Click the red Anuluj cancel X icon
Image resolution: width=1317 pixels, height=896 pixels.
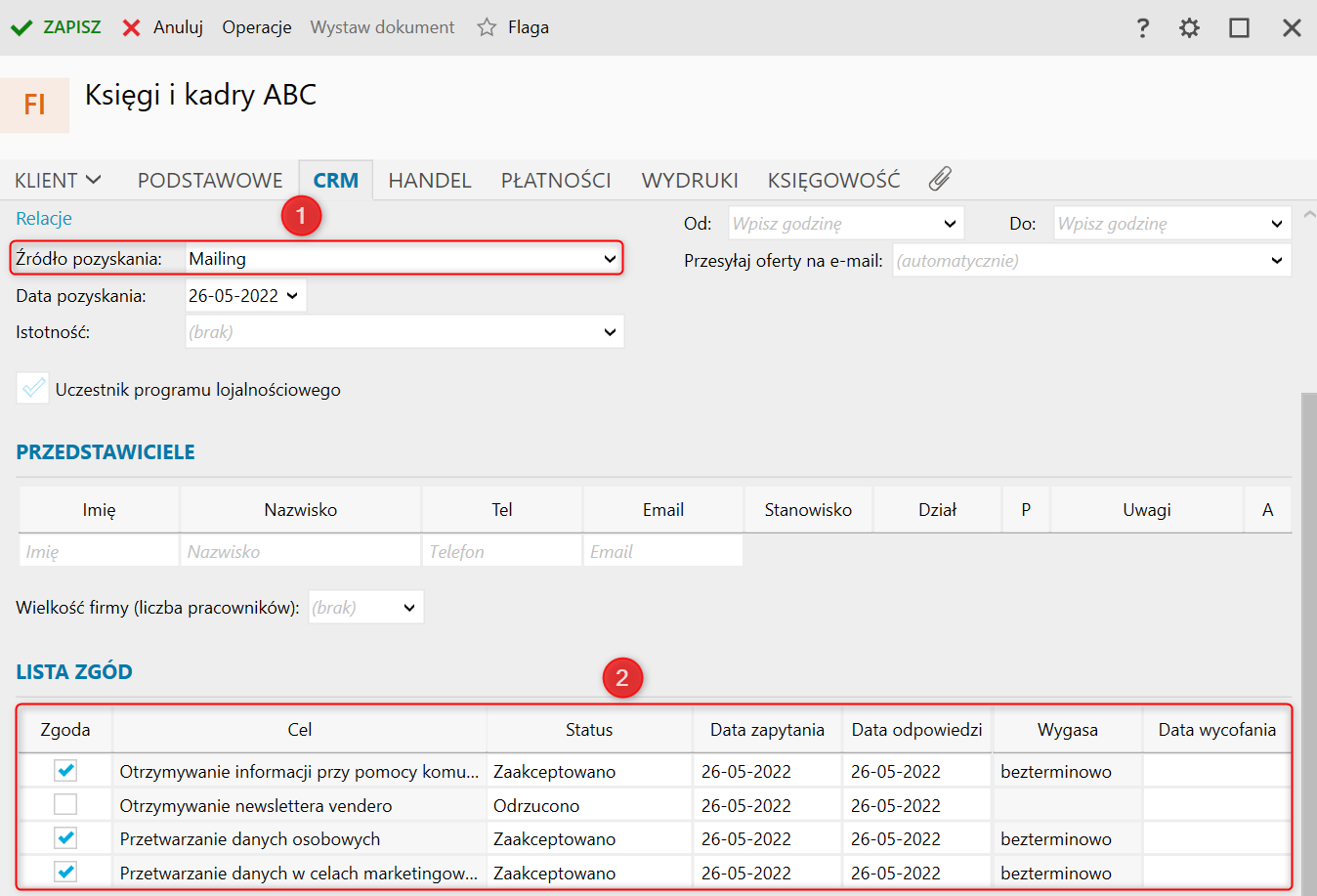point(132,27)
